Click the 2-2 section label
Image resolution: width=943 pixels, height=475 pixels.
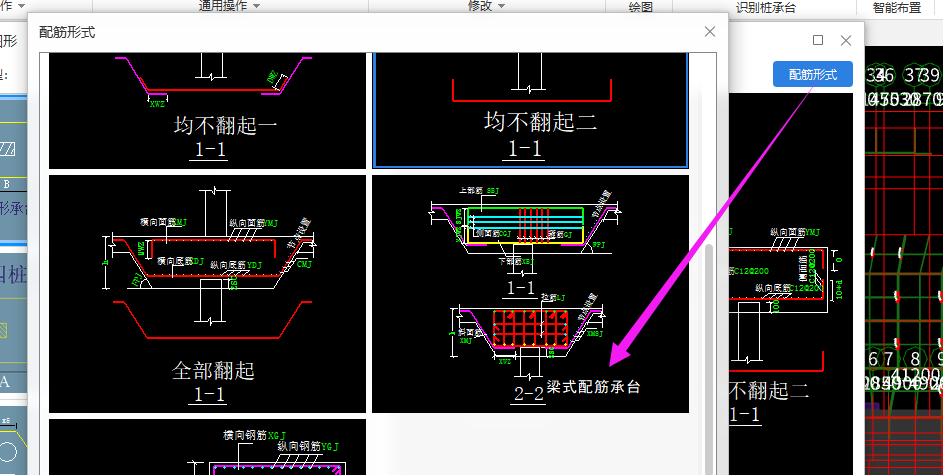[529, 394]
